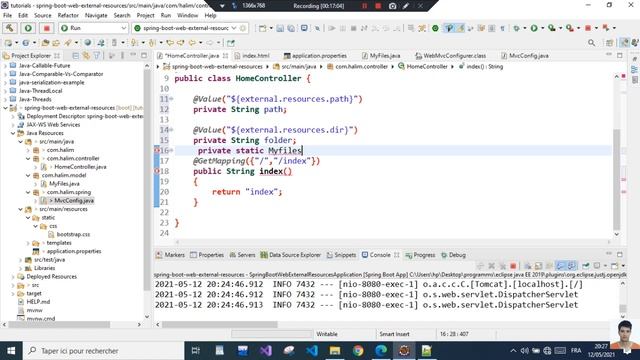
Task: Switch to application.properties editor tab
Action: (x=319, y=56)
